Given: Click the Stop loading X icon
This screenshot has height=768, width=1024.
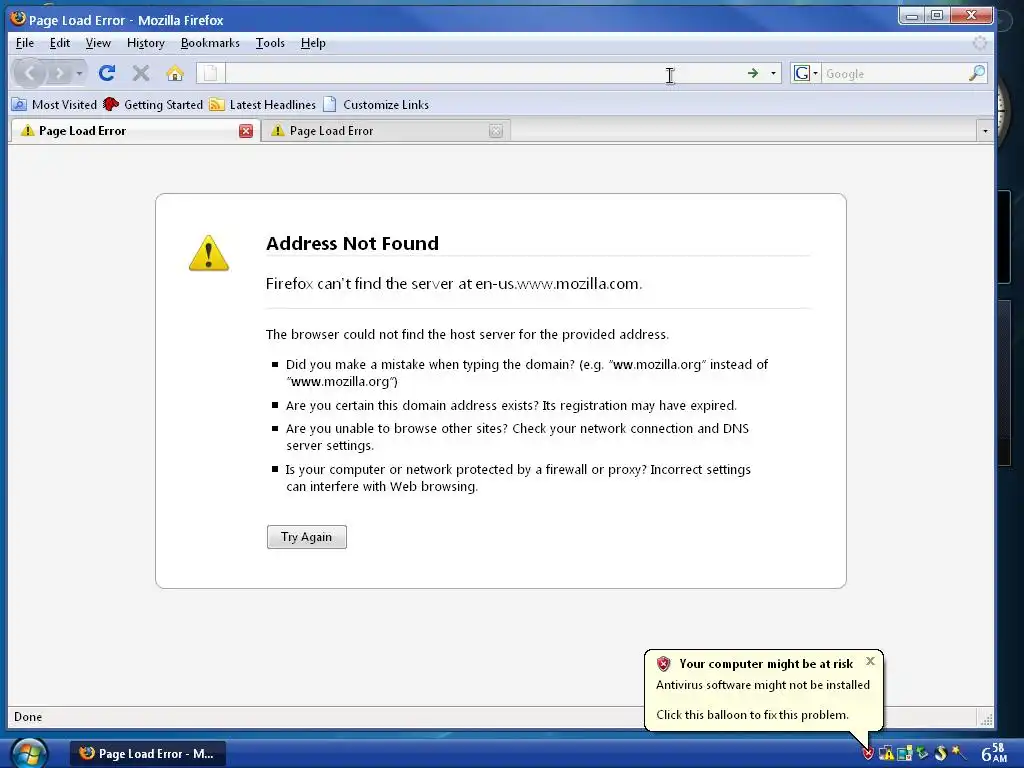Looking at the screenshot, I should pyautogui.click(x=140, y=73).
